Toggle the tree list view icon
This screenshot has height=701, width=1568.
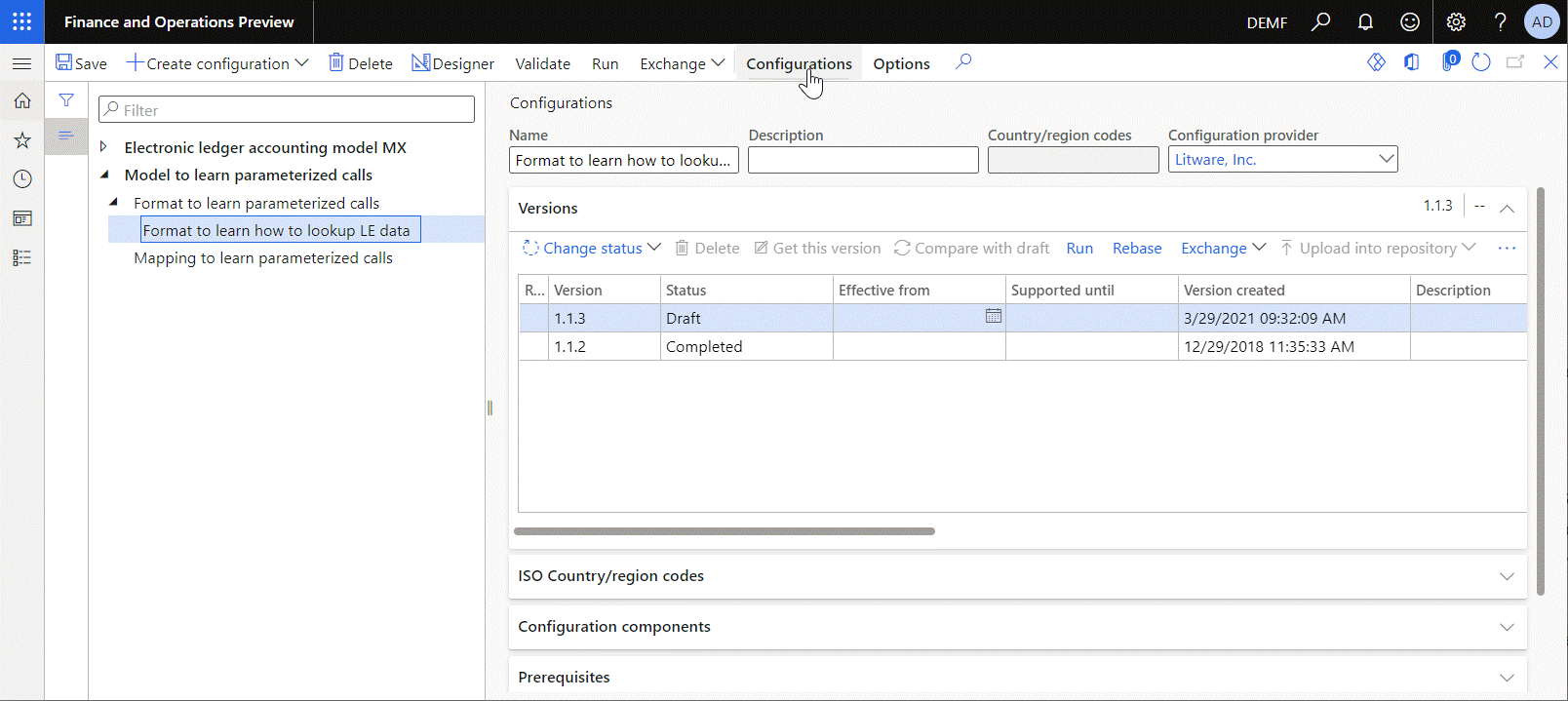click(66, 136)
